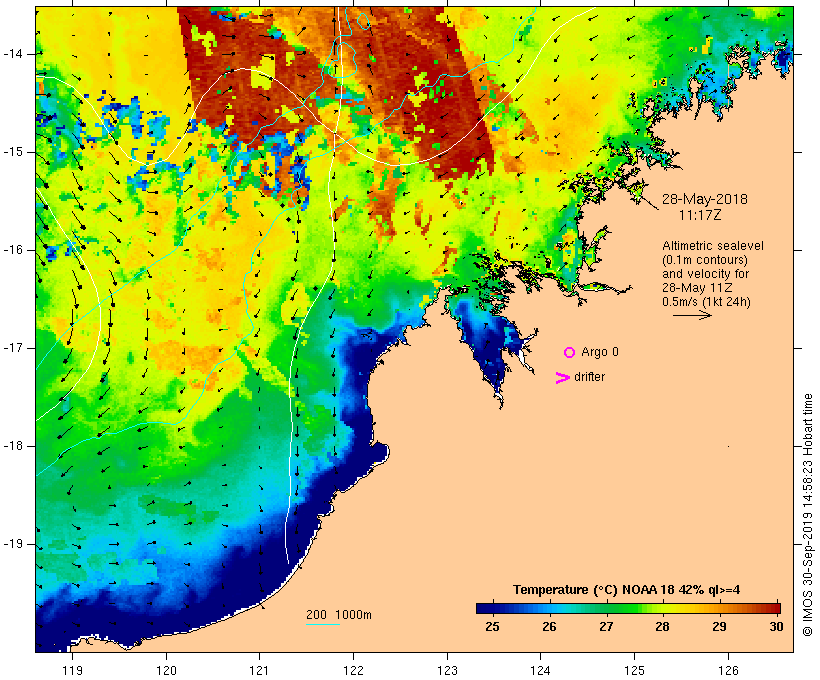Click the date text 28-May-2018
This screenshot has width=820, height=680.
click(x=705, y=199)
